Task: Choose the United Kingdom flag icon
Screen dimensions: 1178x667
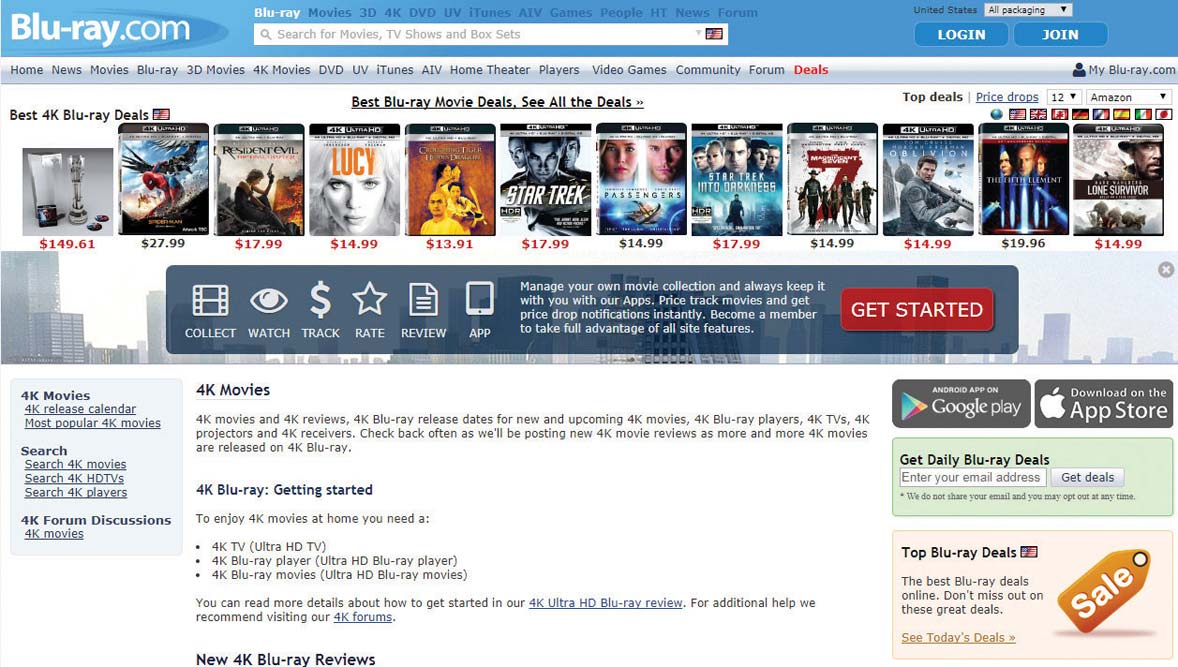Action: 1038,114
